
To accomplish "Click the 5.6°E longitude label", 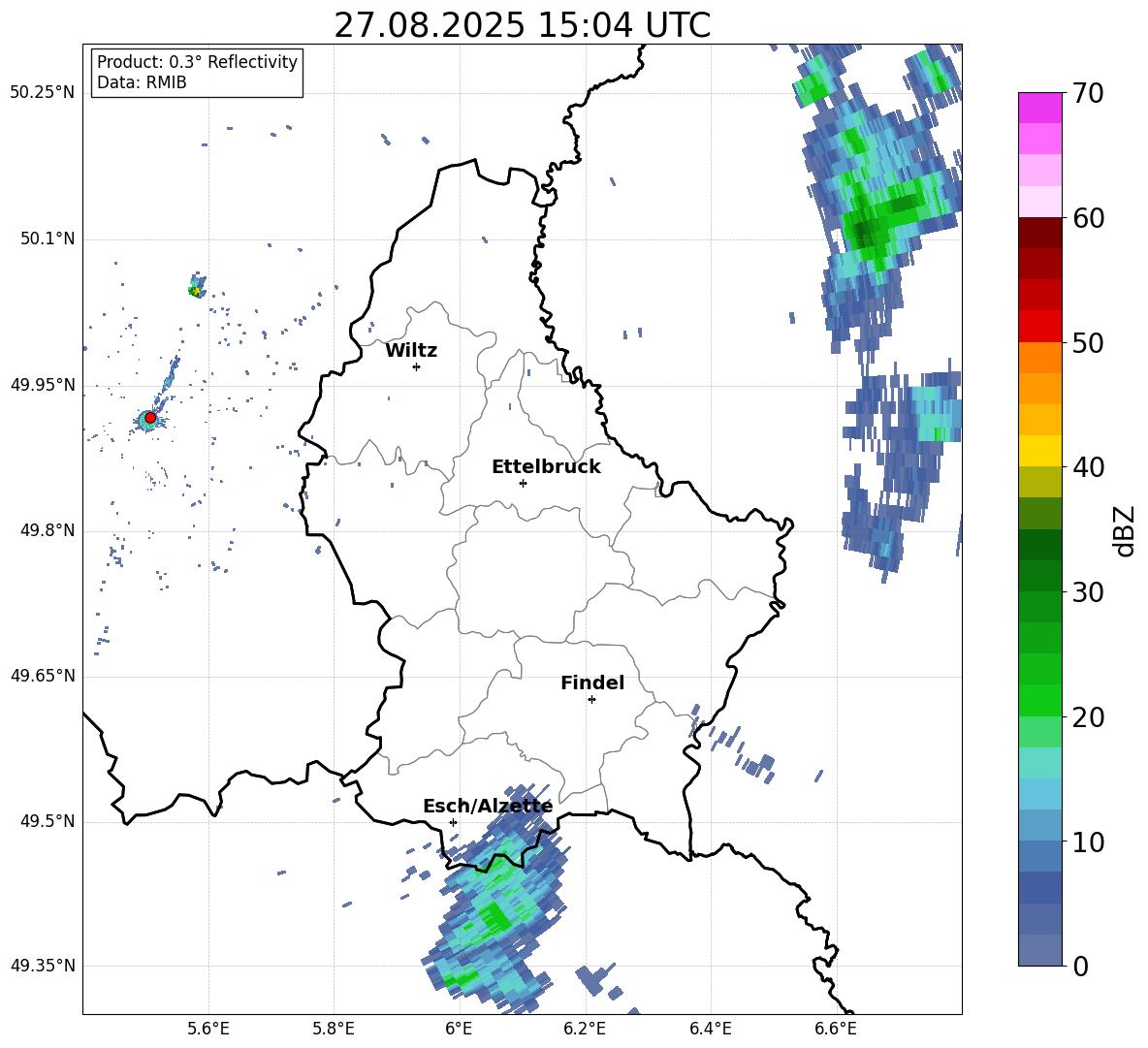I will pyautogui.click(x=208, y=1029).
